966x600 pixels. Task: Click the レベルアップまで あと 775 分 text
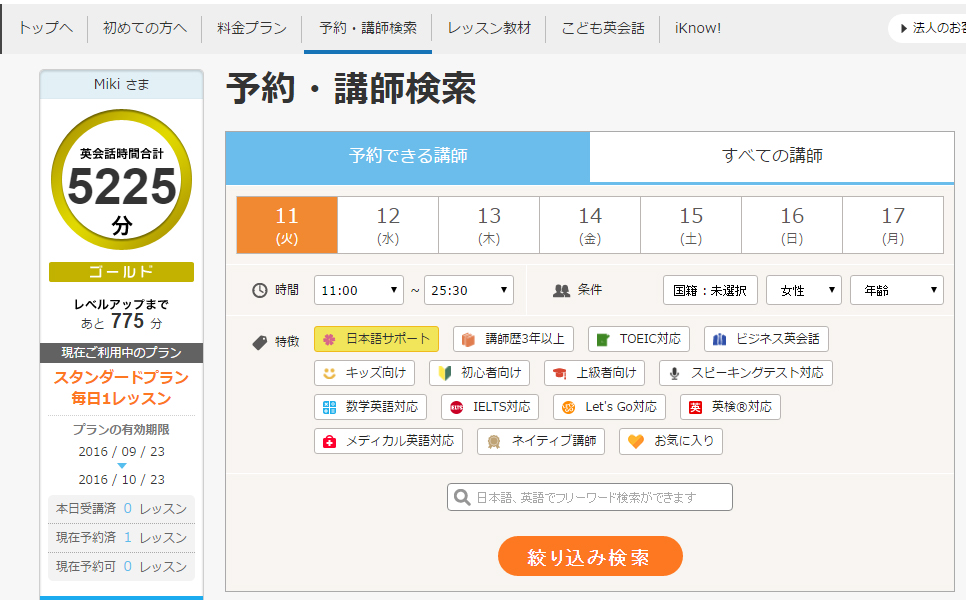[121, 314]
